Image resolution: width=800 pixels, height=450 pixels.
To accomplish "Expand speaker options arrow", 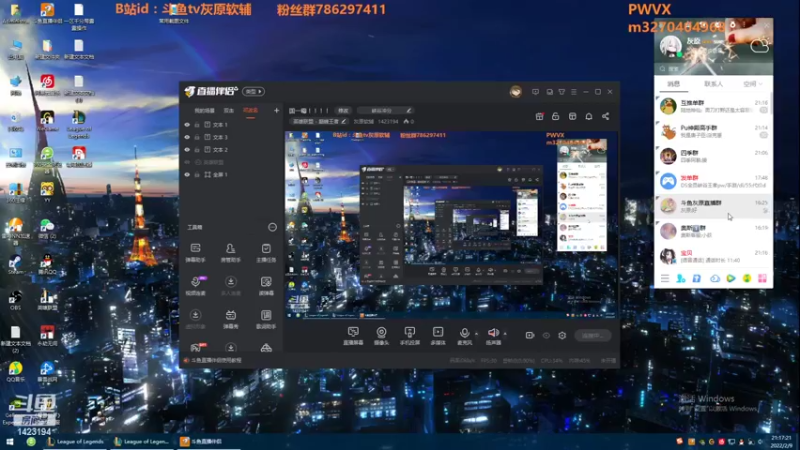I will point(505,334).
